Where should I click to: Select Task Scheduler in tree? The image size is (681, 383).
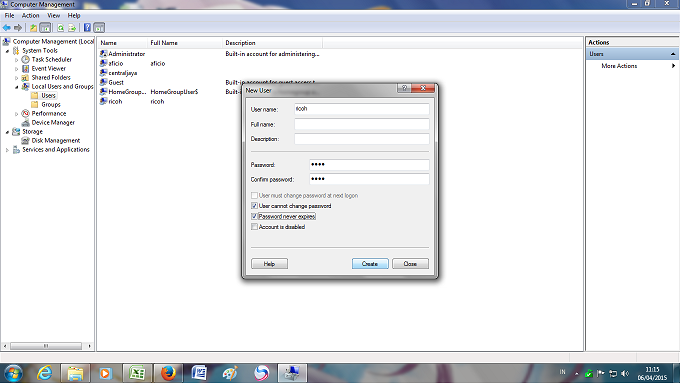click(51, 59)
